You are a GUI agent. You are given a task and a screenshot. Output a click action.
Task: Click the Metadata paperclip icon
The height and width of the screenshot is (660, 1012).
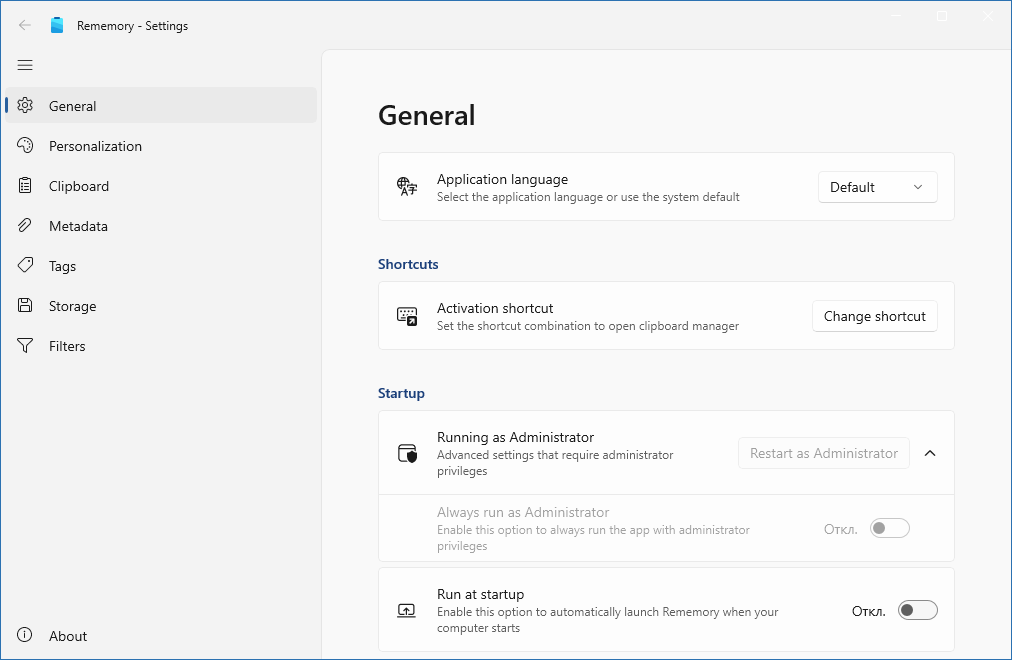pos(26,226)
